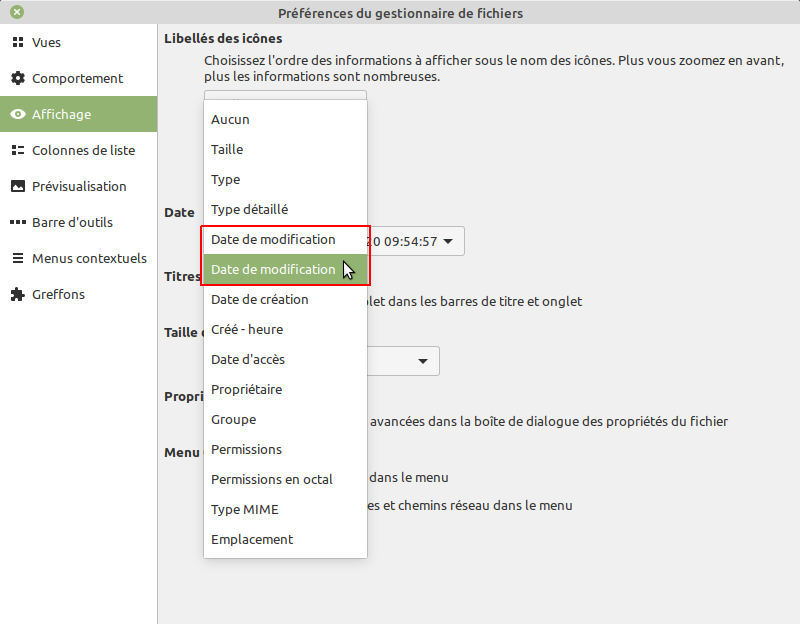Open the Barre d'outils section
Screen dimensions: 800x624
coord(79,222)
